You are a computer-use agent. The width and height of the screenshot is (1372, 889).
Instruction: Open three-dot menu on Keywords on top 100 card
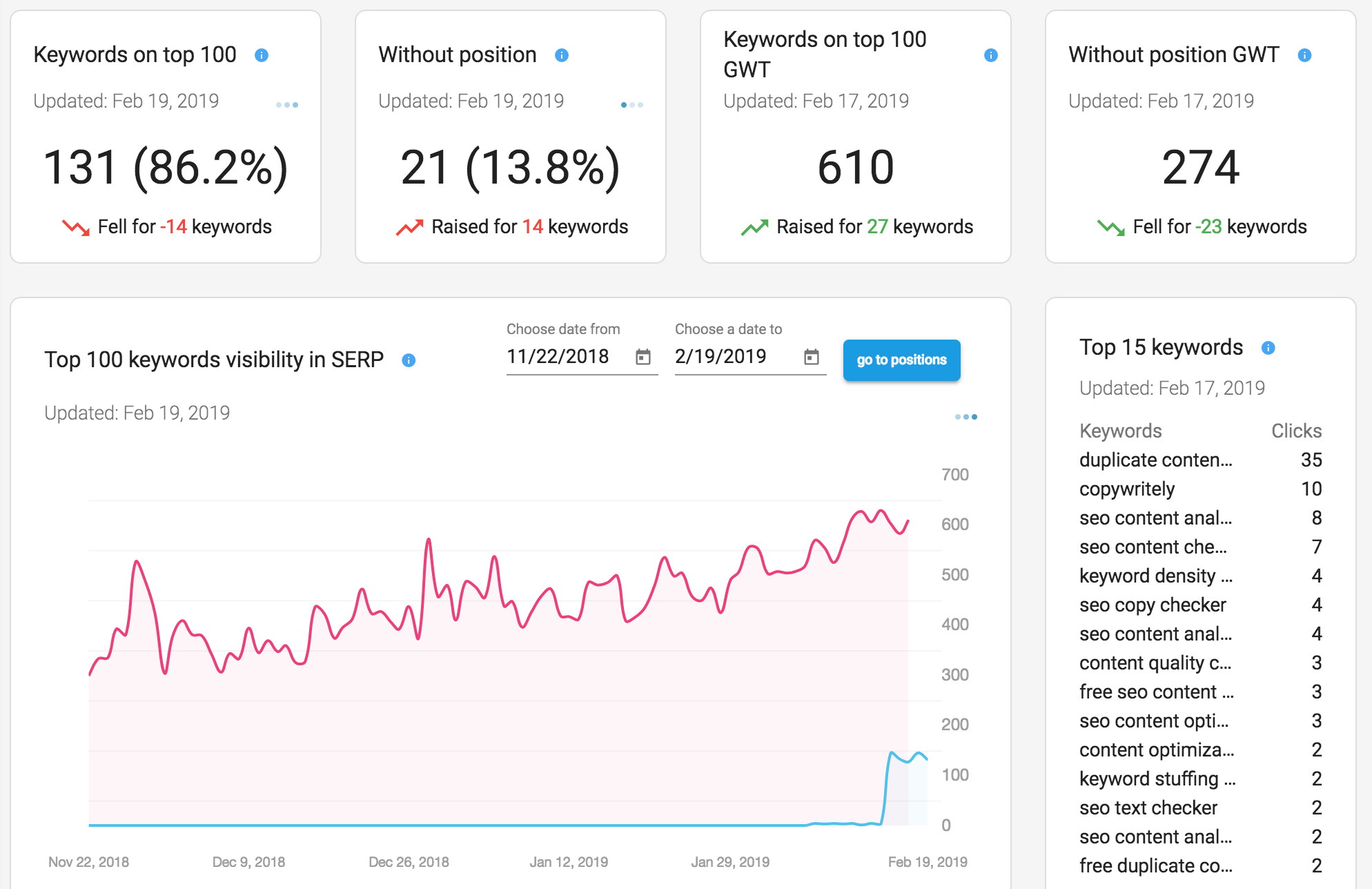coord(287,105)
